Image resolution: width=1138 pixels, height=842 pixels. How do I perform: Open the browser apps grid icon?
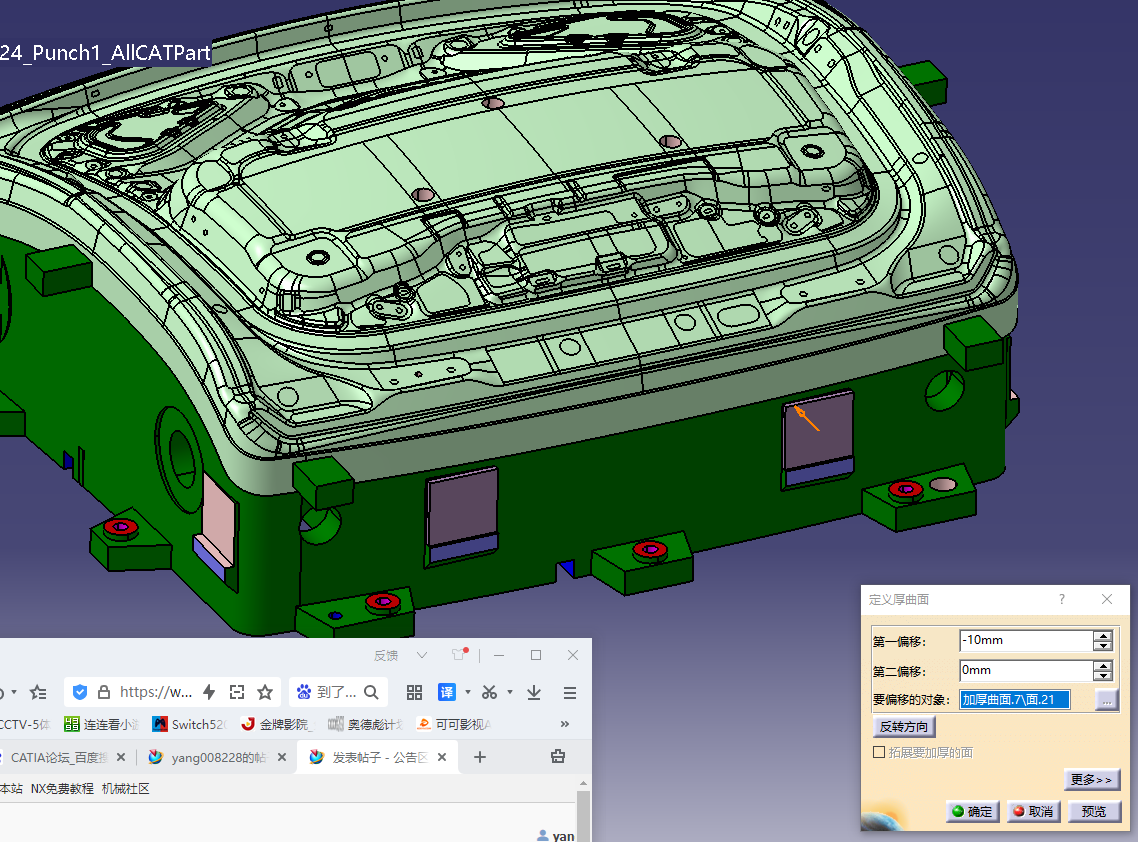tap(414, 692)
